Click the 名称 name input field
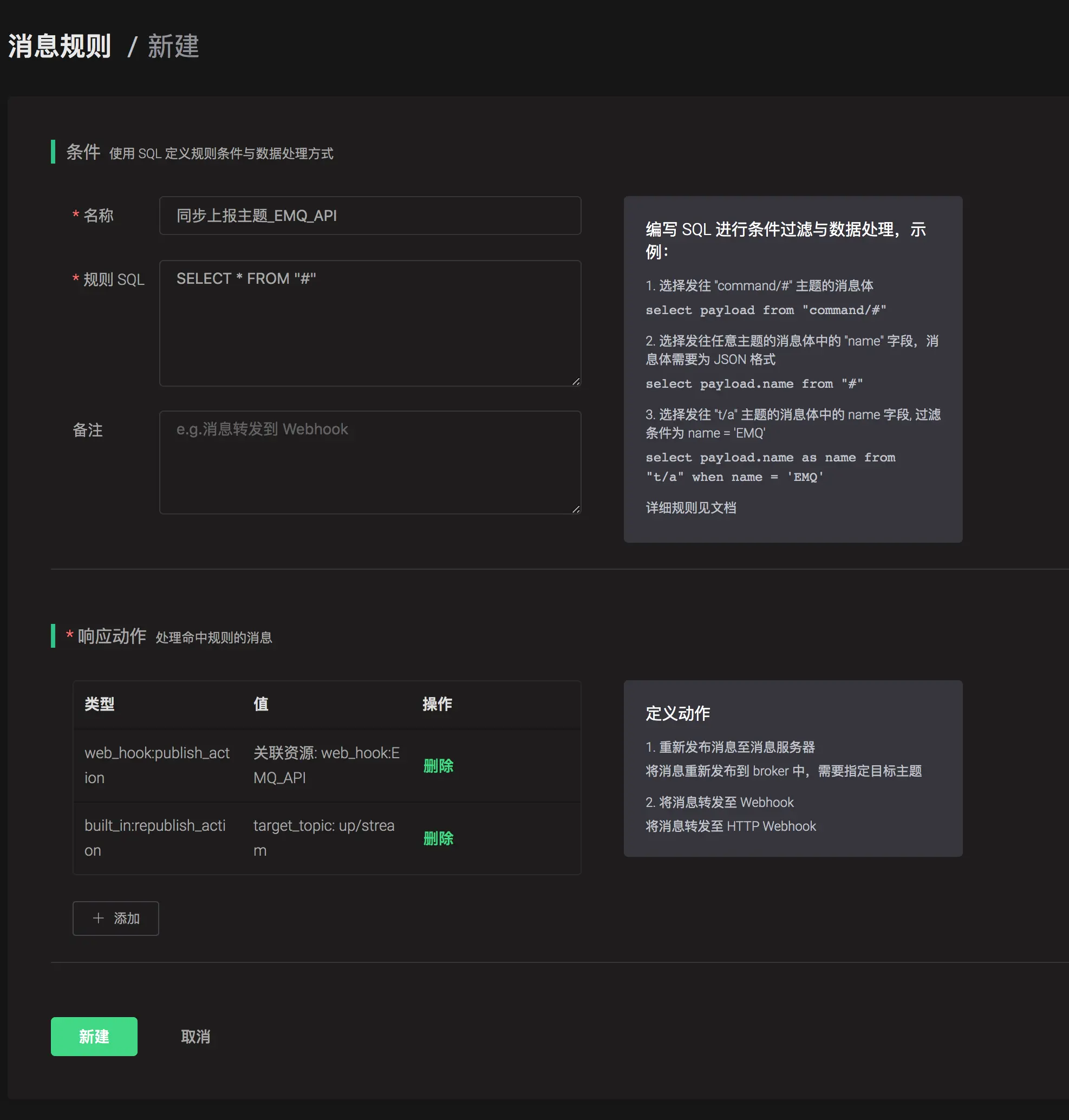 coord(370,216)
